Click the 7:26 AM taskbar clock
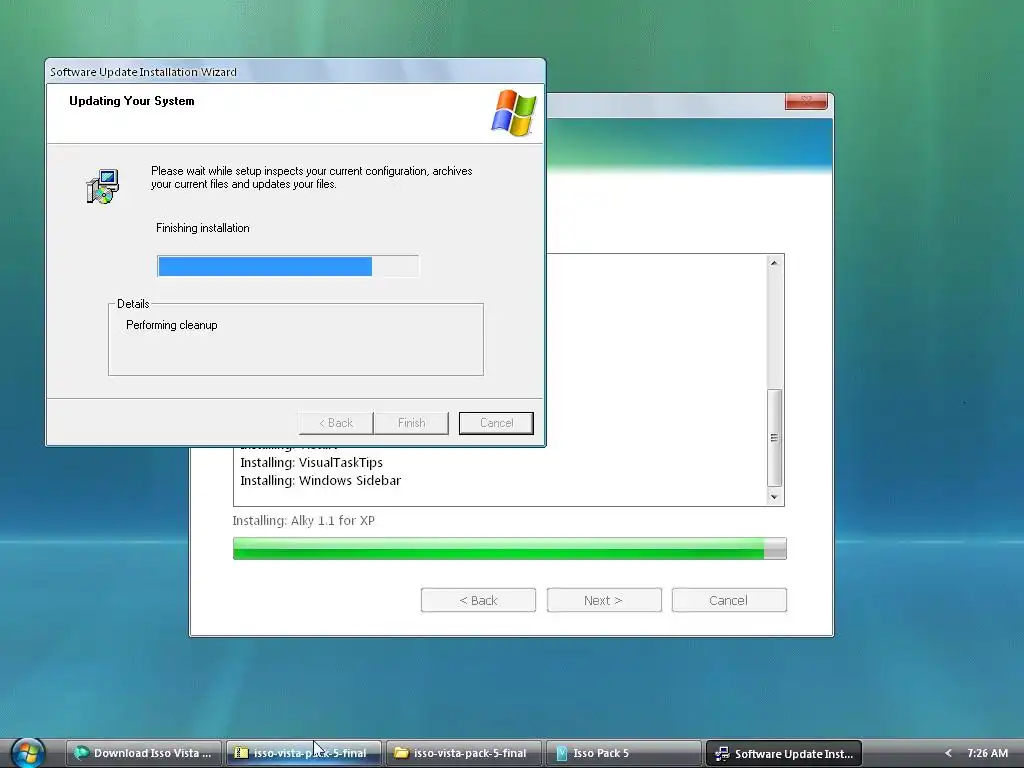1024x768 pixels. (987, 753)
